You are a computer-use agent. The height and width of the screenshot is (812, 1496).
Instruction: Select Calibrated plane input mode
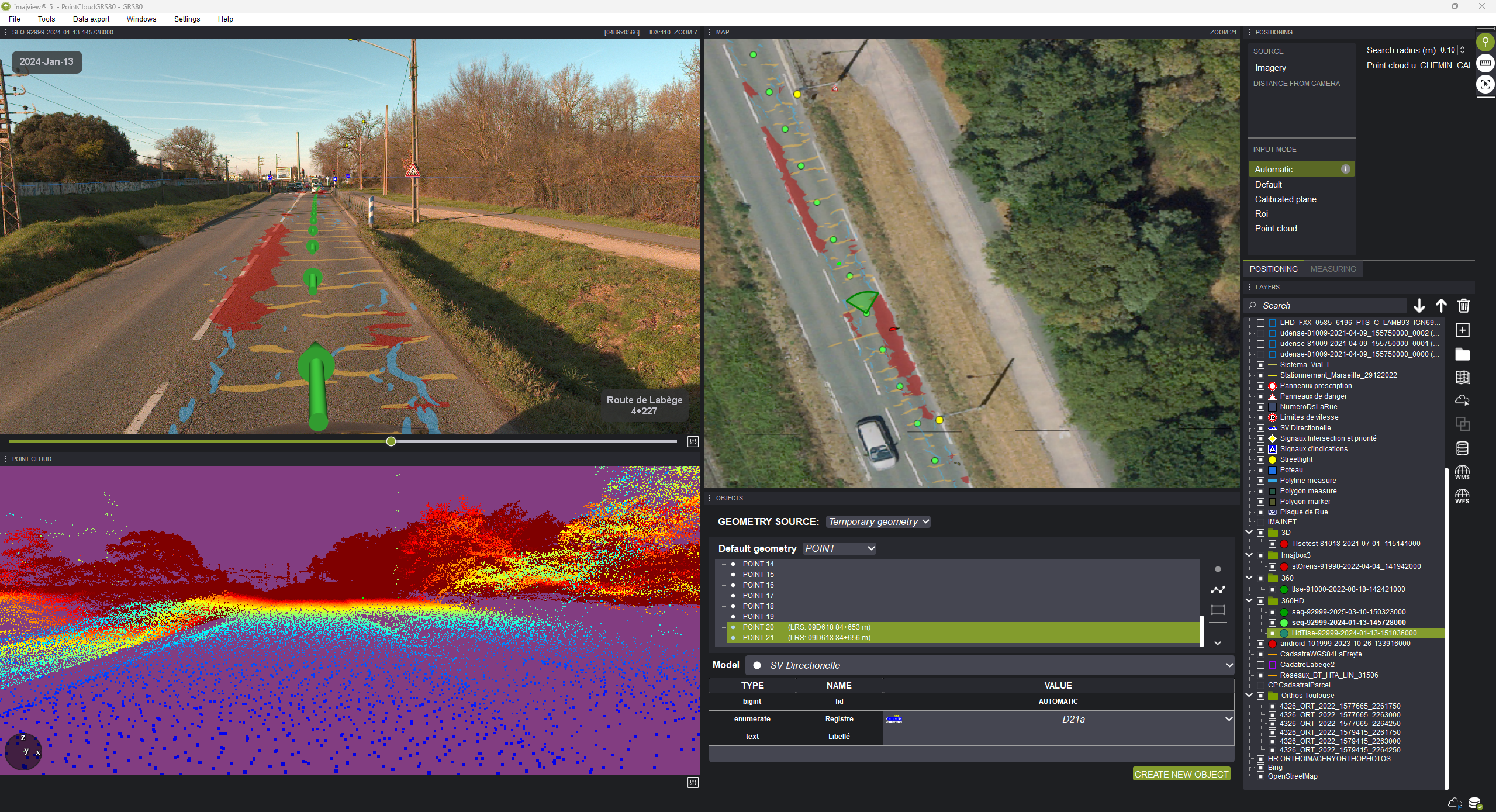pos(1286,199)
